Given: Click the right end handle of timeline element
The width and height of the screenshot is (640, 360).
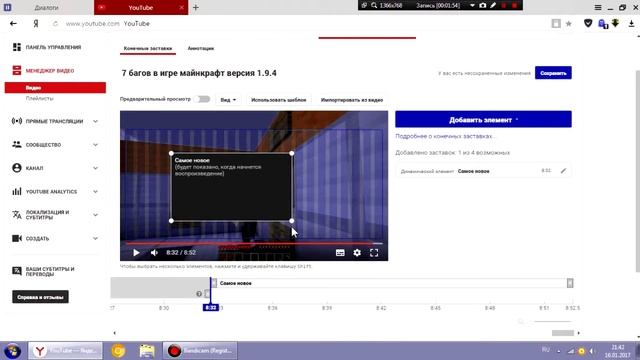Looking at the screenshot, I should [x=570, y=283].
